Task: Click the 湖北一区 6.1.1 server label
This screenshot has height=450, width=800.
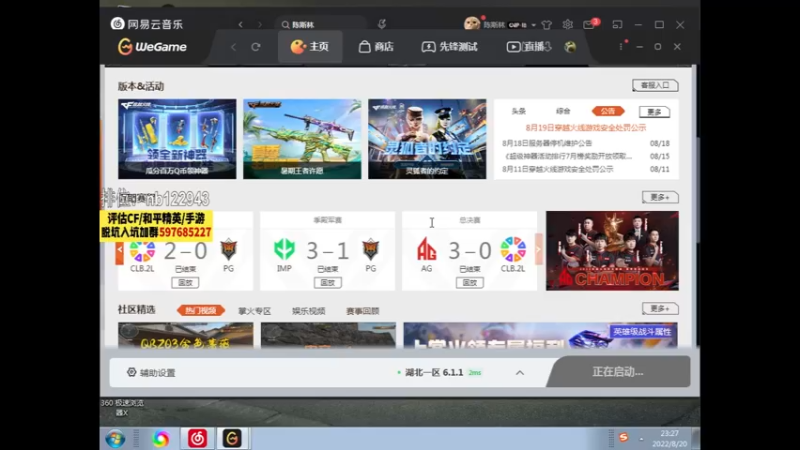Action: point(434,372)
